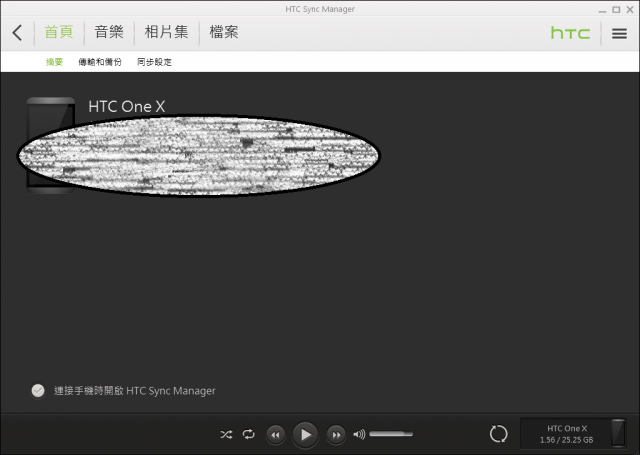640x455 pixels.
Task: Toggle 連接手機時開啟 HTC Sync Manager checkbox
Action: 38,391
